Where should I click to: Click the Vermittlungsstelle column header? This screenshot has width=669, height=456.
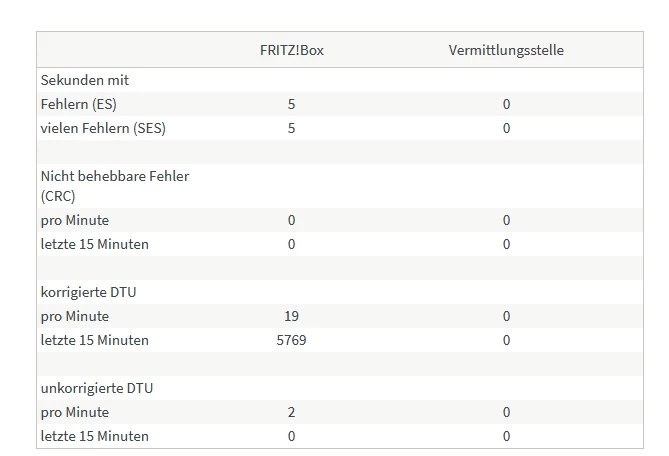click(506, 50)
